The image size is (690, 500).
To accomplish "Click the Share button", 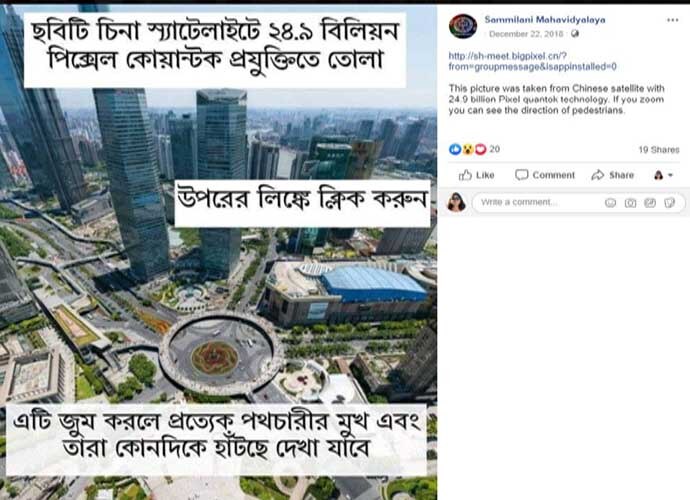I will 613,175.
